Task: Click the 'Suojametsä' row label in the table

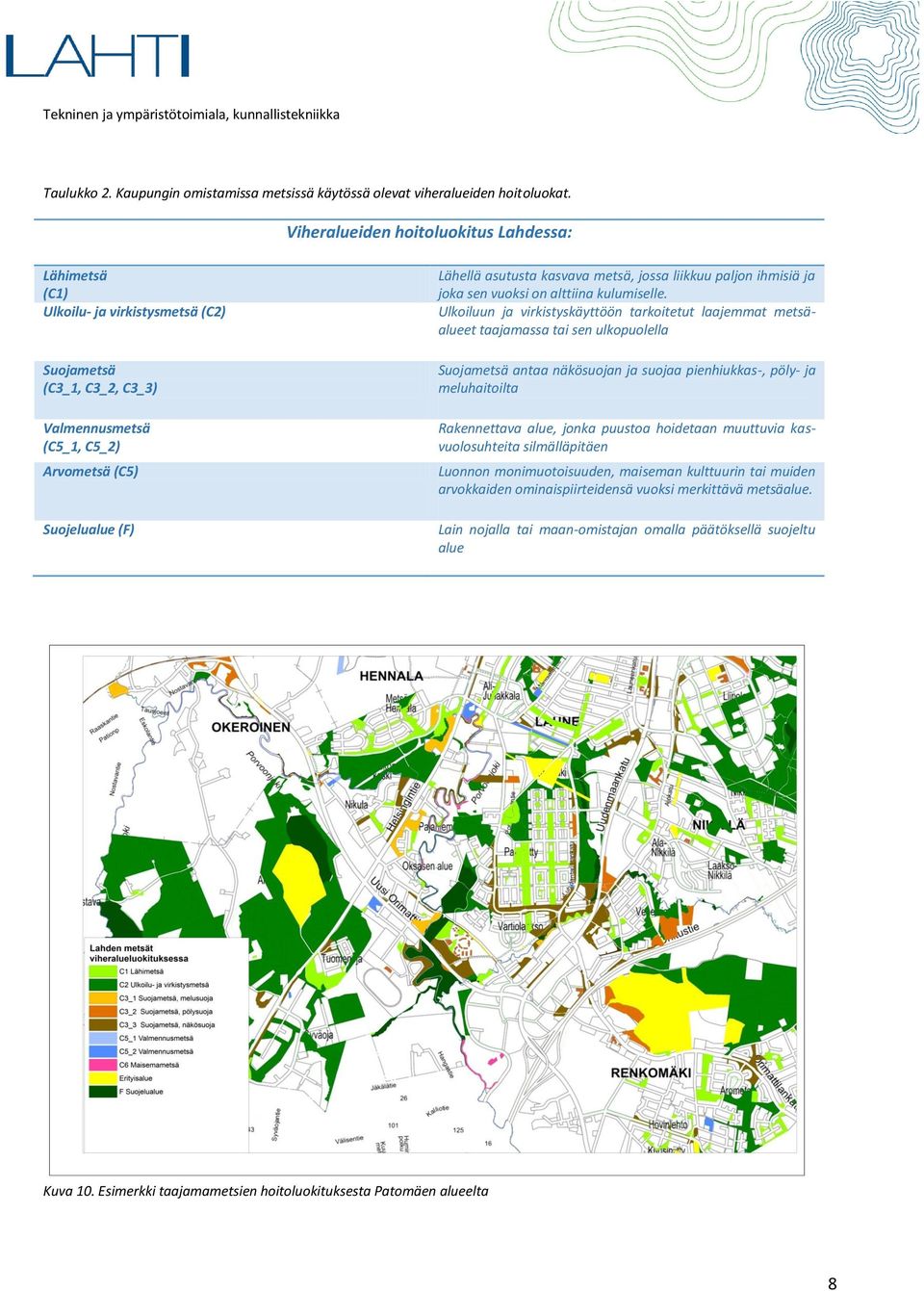Action: pos(79,370)
